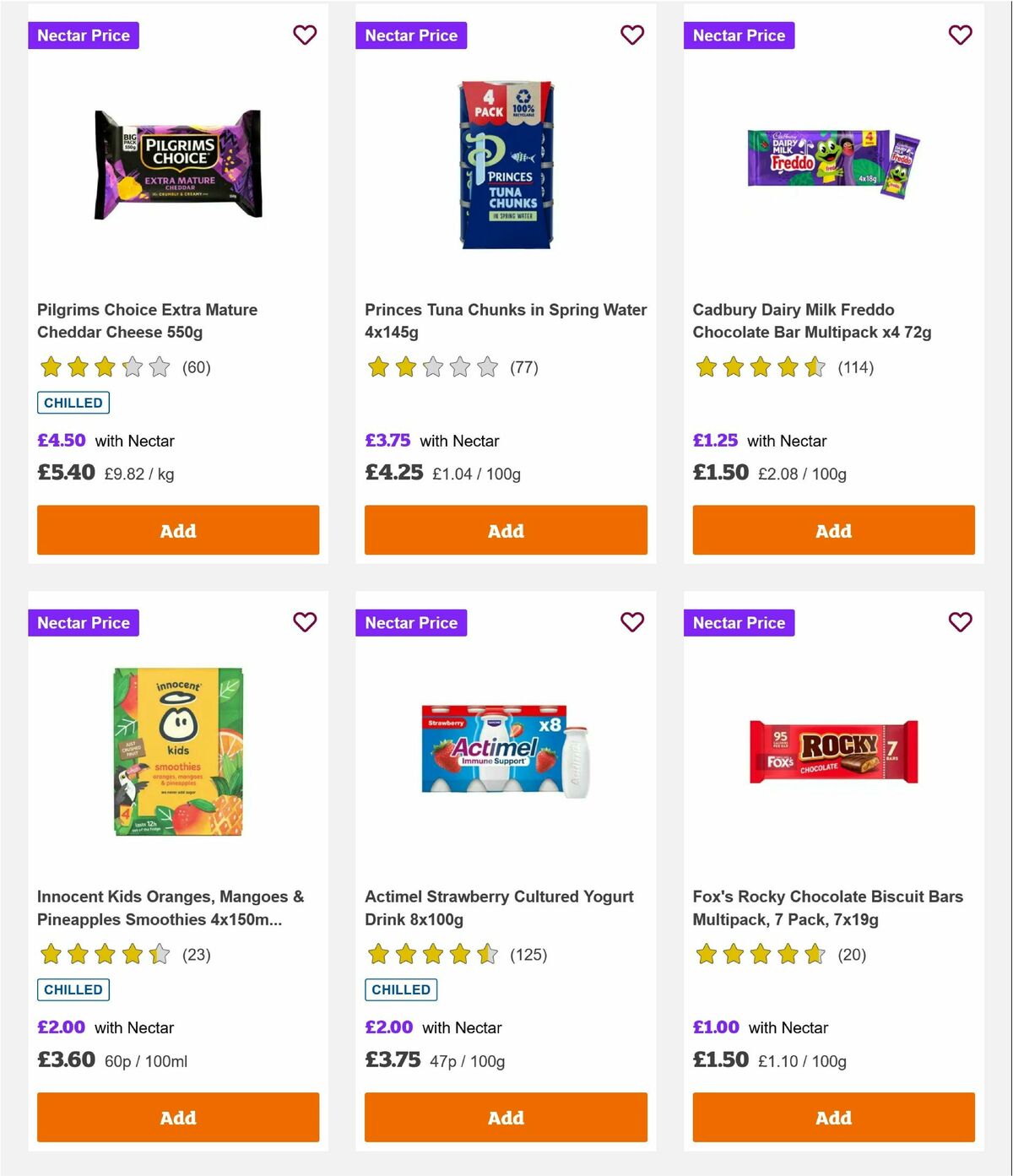
Task: Click the heart icon on Fox's Rocky Biscuit Bars
Action: click(x=960, y=622)
